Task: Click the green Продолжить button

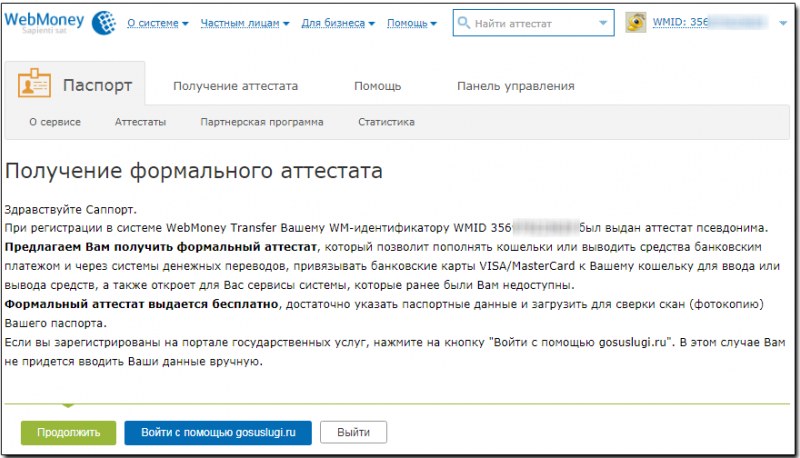Action: [x=68, y=432]
